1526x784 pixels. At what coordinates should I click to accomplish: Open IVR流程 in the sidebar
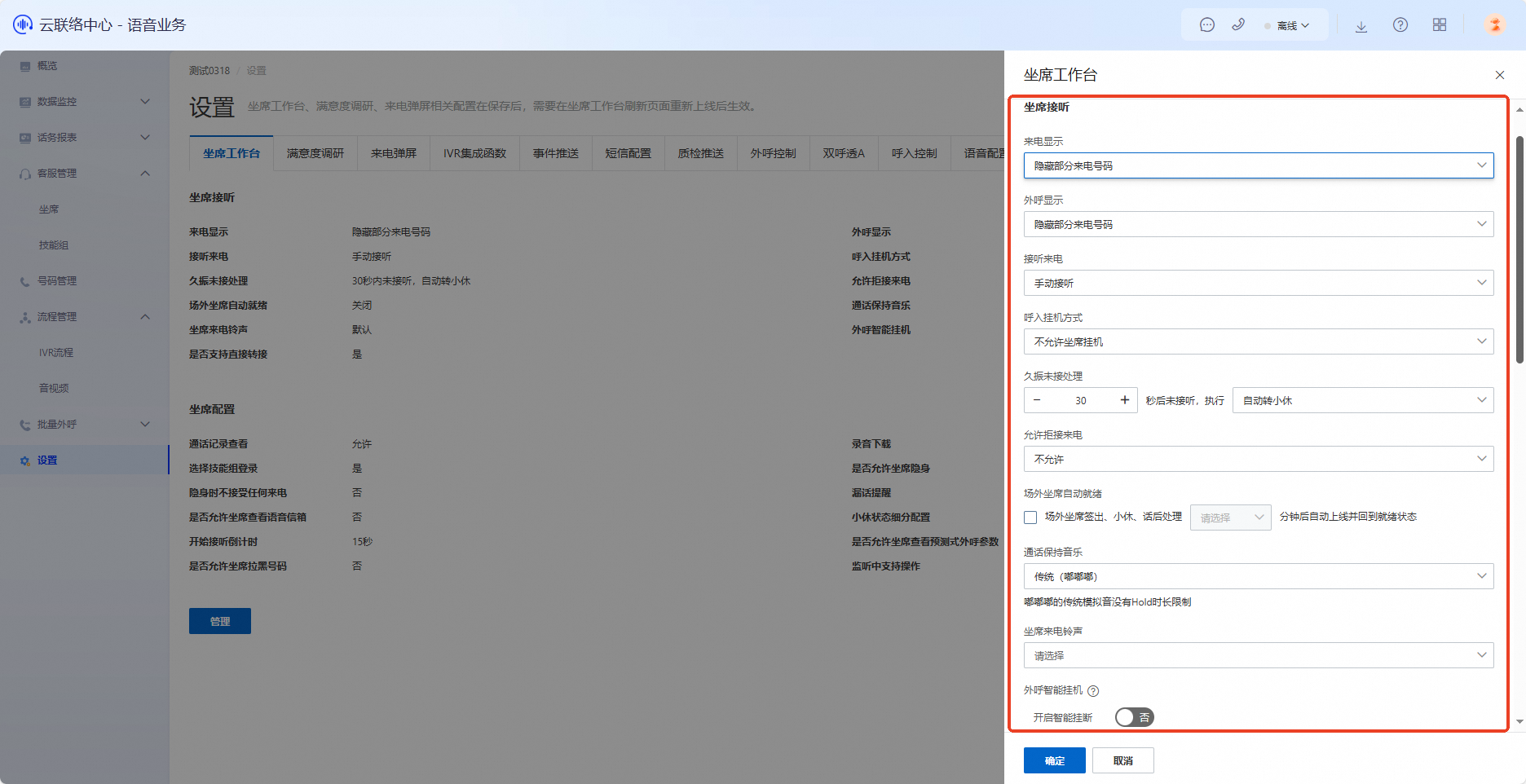[56, 353]
